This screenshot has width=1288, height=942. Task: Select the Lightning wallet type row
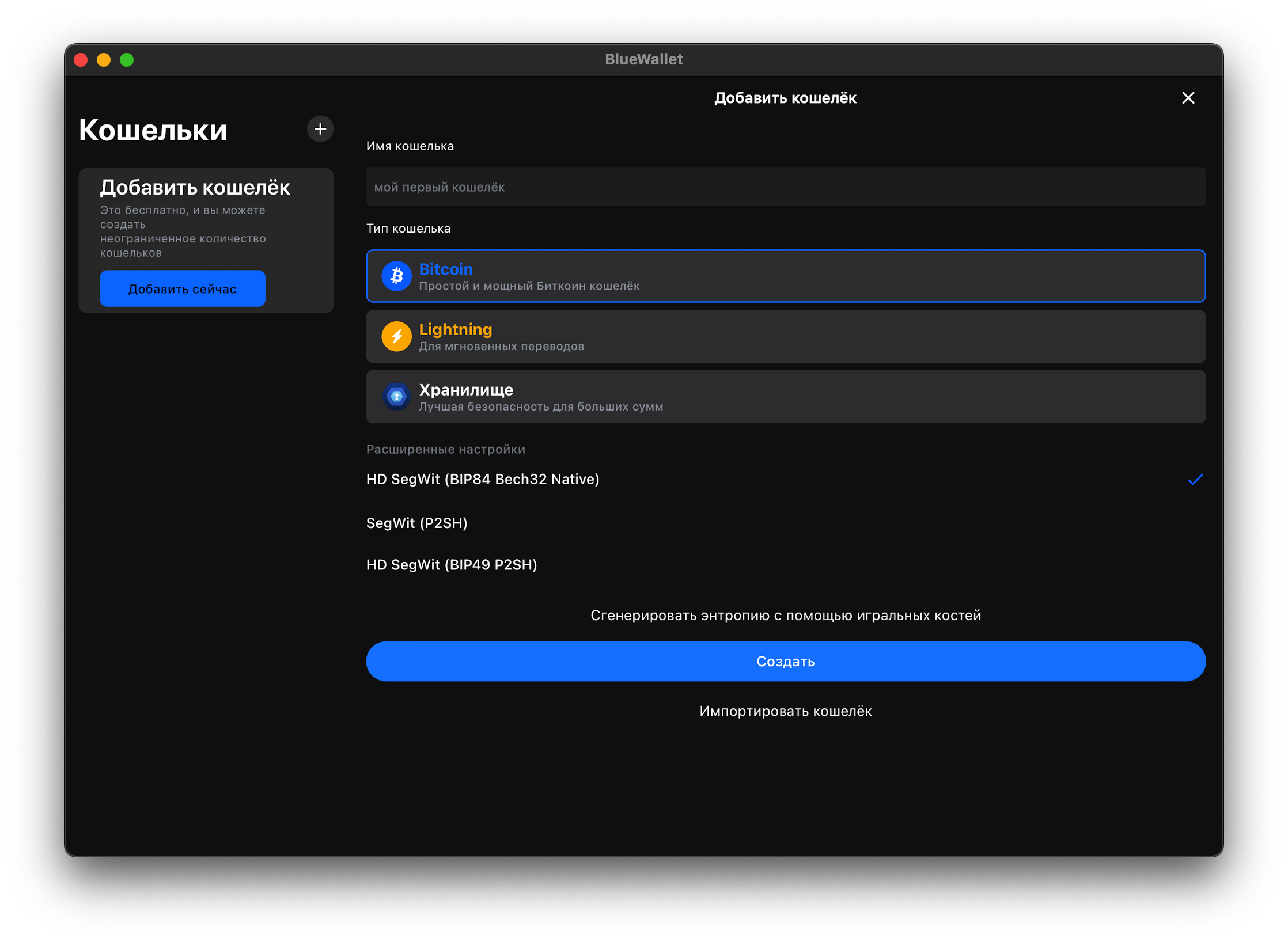click(785, 336)
